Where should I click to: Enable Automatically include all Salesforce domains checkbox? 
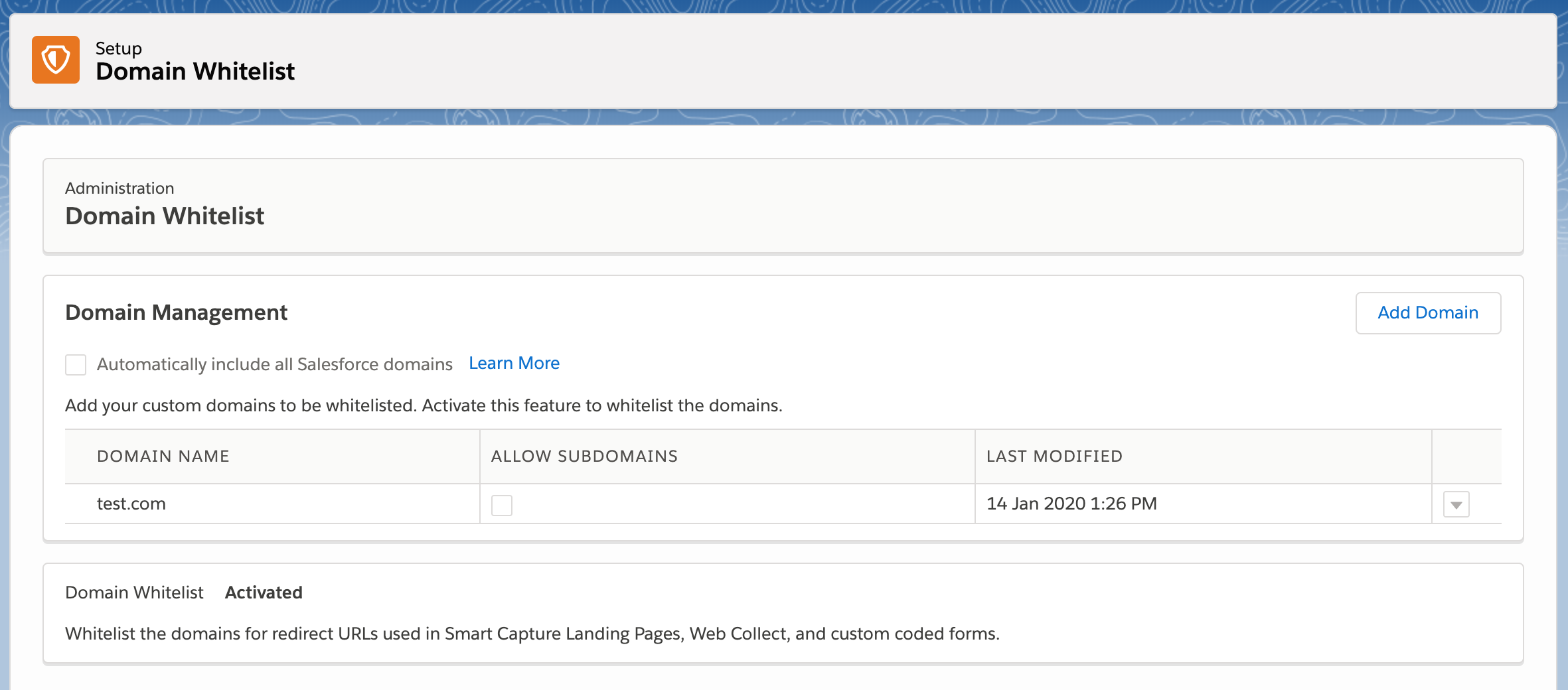point(76,365)
